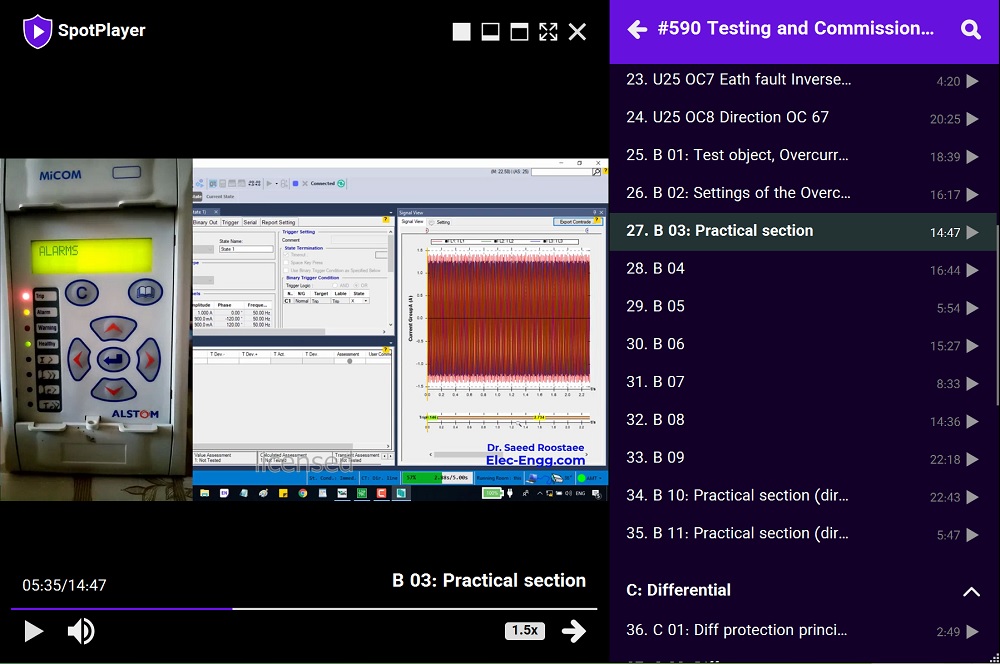Select the top-docked video layout icon
The image size is (1000, 664).
(x=519, y=32)
